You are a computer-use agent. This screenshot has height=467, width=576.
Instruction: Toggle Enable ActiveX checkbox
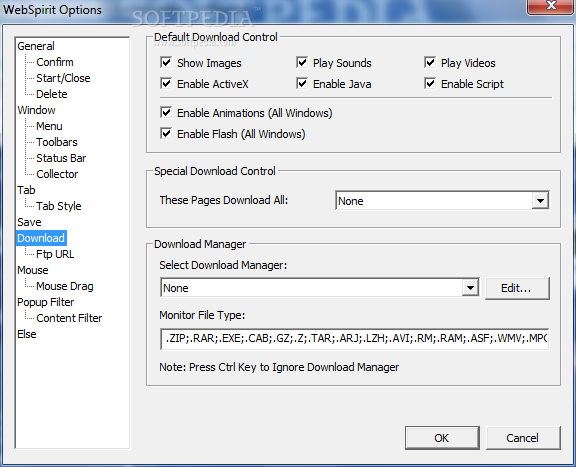coord(166,84)
